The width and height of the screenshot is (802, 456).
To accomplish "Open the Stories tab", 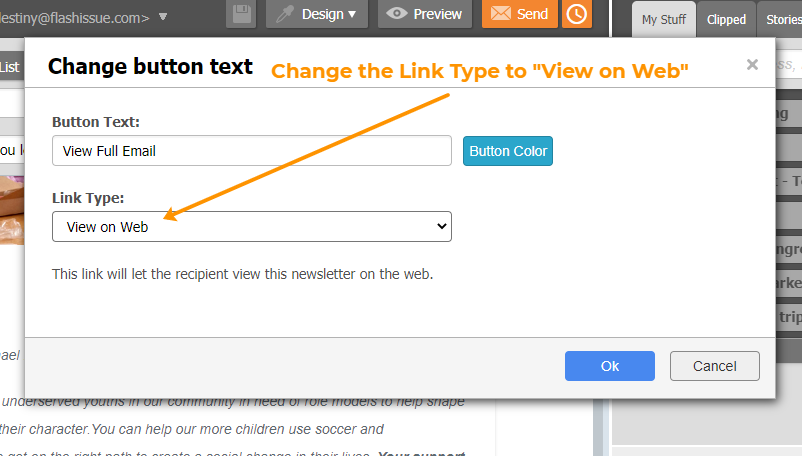I will tap(779, 19).
